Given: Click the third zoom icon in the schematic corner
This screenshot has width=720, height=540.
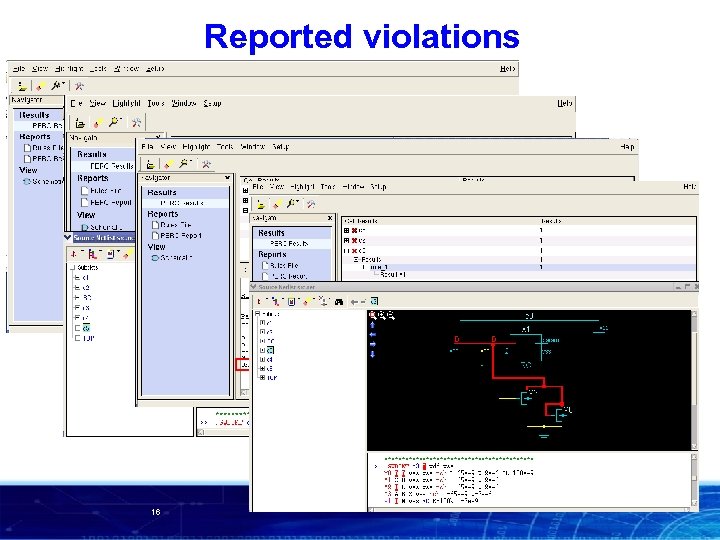Looking at the screenshot, I should tap(391, 315).
